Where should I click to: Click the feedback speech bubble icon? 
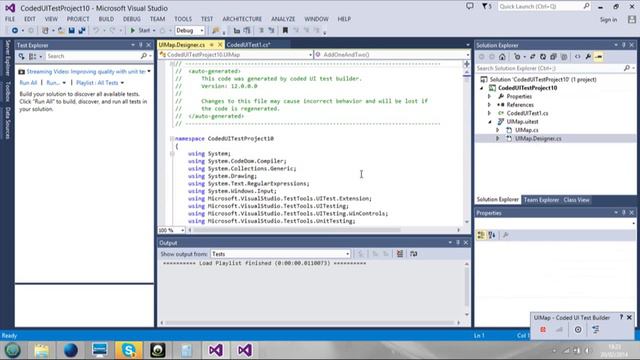tap(470, 6)
